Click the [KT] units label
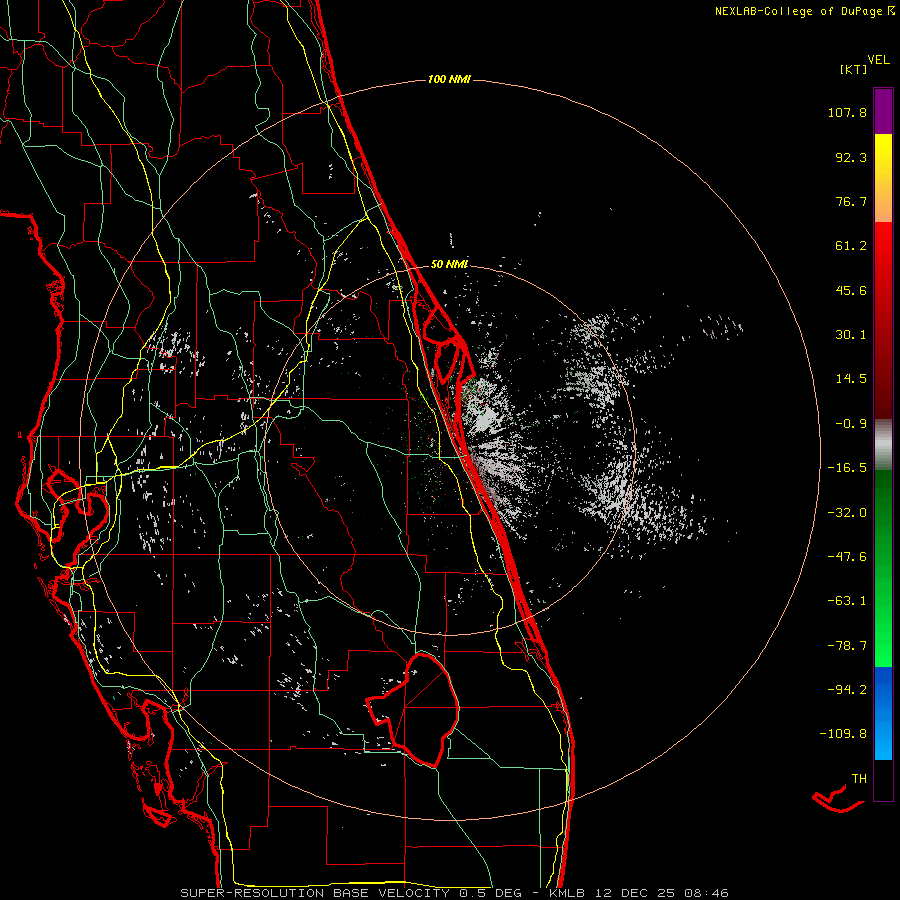The height and width of the screenshot is (900, 900). (x=853, y=70)
